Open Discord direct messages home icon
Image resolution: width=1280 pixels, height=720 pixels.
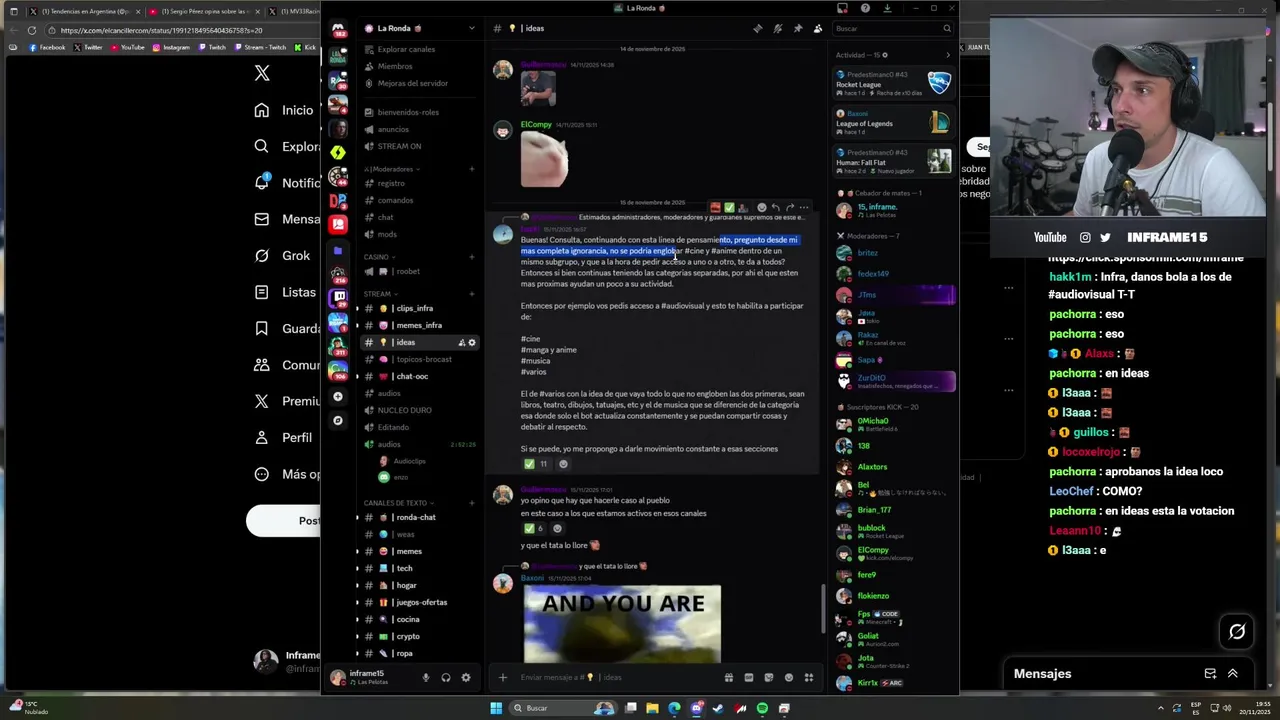tap(338, 29)
